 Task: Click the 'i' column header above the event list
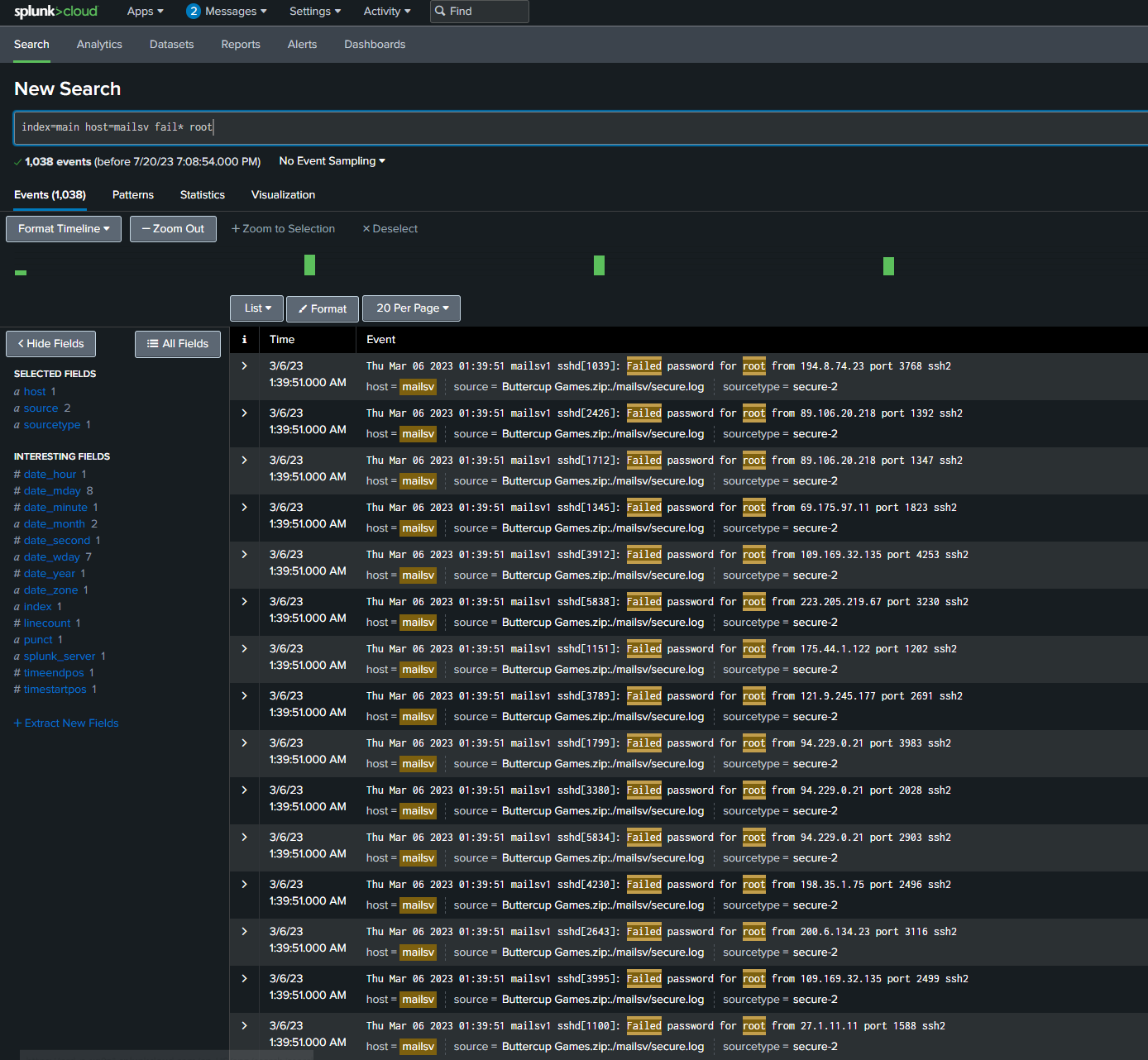coord(244,340)
